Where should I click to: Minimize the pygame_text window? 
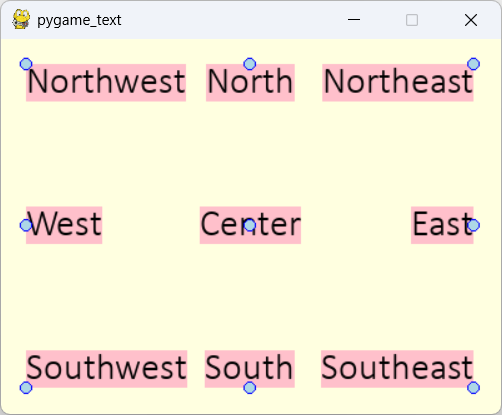pos(354,20)
